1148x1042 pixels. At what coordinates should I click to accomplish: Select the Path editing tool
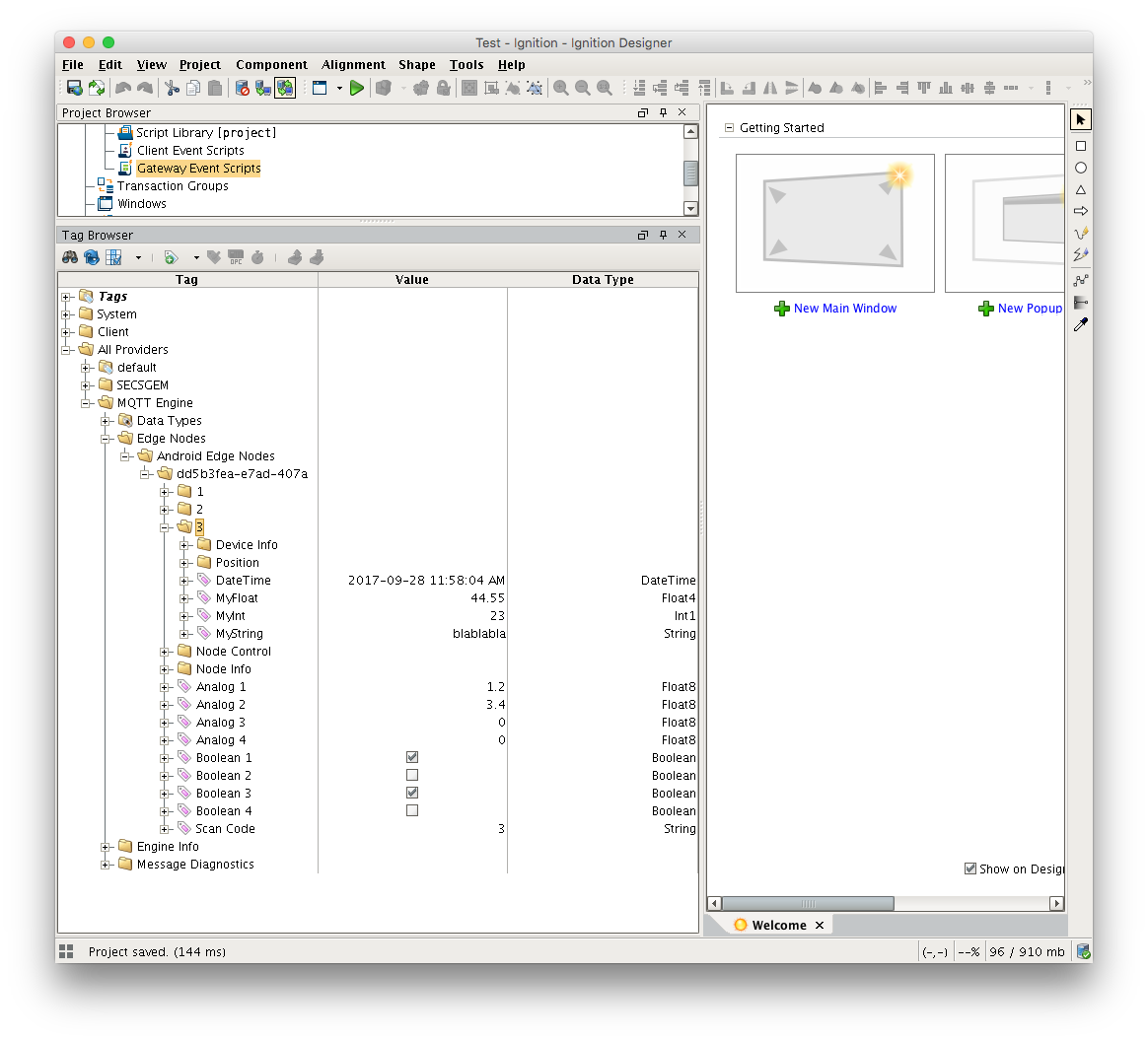pos(1081,280)
